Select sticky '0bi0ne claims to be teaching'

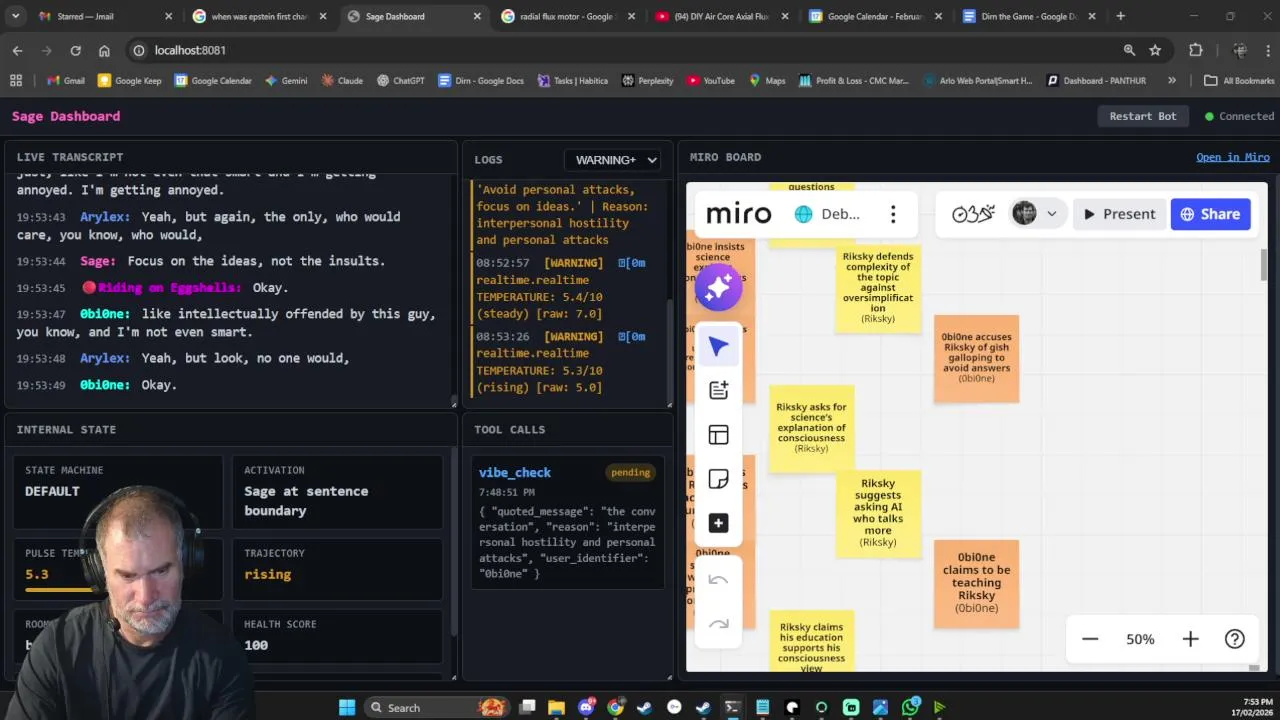coord(976,584)
